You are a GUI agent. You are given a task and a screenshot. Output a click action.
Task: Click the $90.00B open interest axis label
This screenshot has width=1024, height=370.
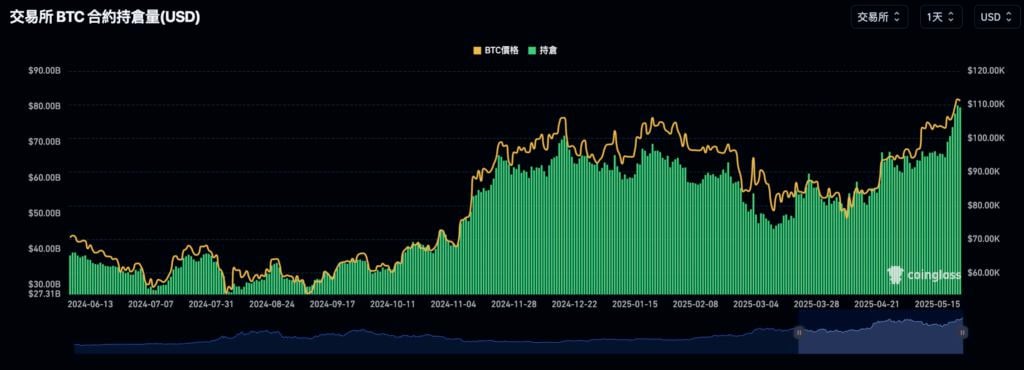click(x=45, y=70)
